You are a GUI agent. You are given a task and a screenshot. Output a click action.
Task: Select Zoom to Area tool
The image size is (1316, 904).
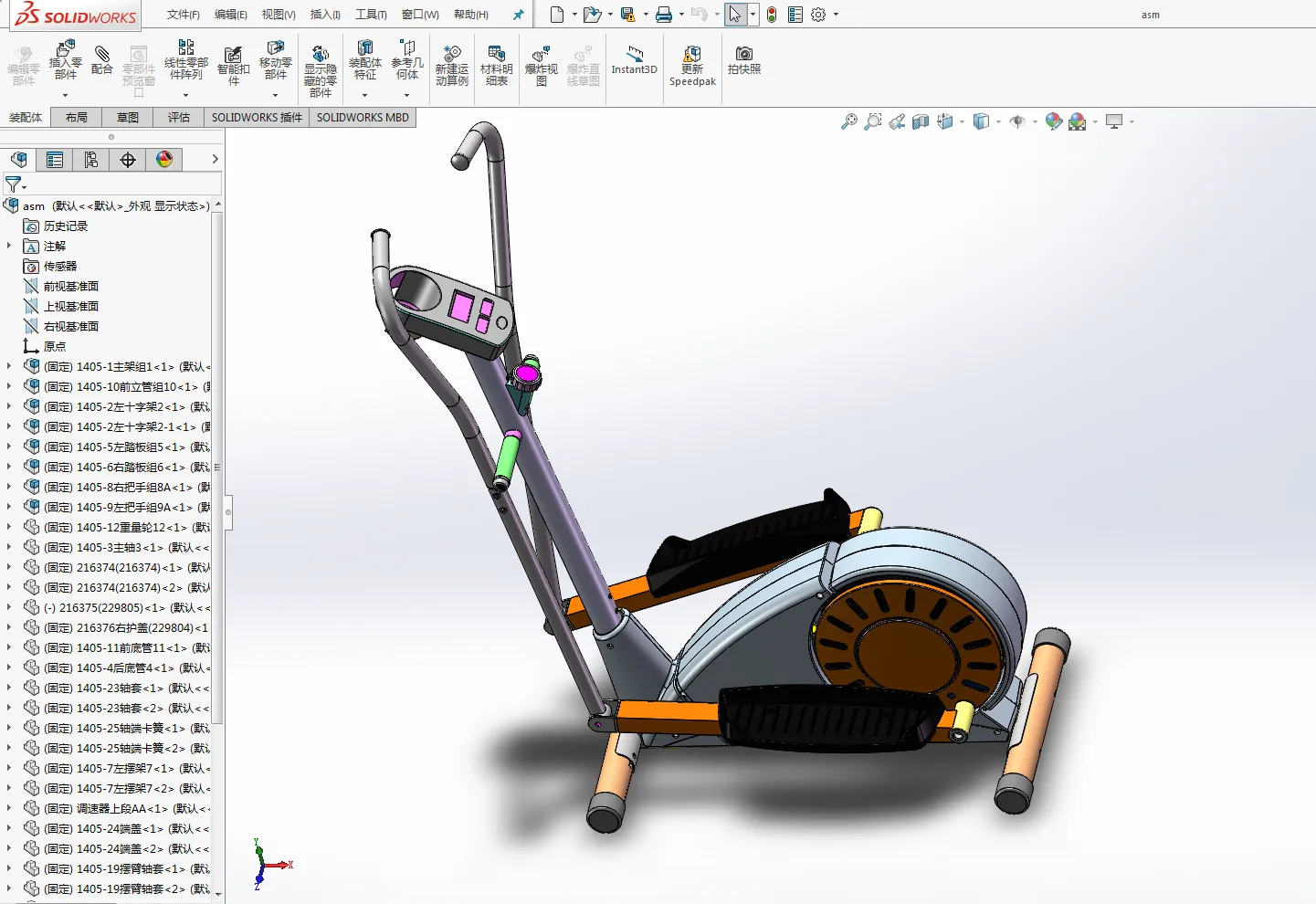pos(873,121)
